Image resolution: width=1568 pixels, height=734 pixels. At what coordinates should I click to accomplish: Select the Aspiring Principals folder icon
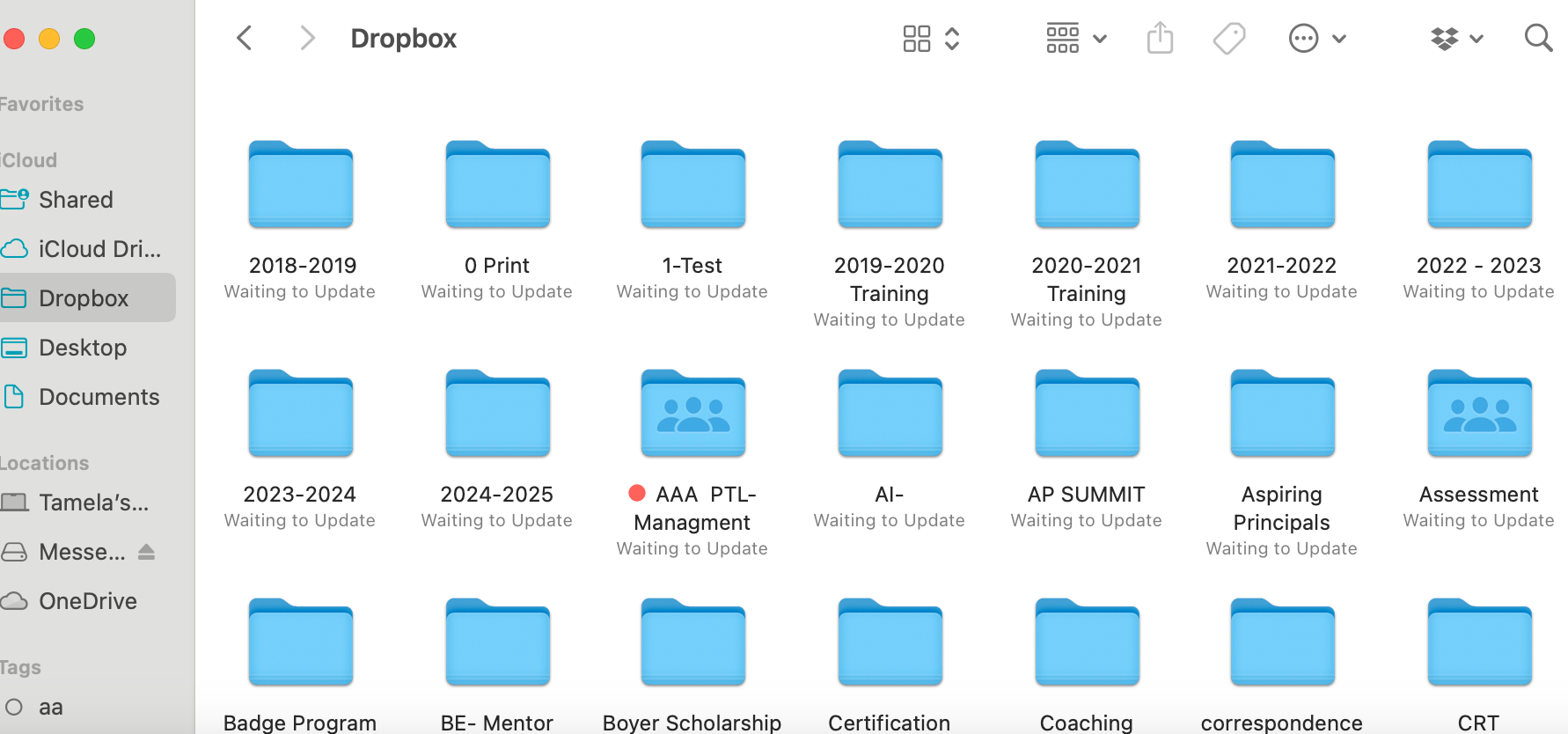pyautogui.click(x=1283, y=414)
